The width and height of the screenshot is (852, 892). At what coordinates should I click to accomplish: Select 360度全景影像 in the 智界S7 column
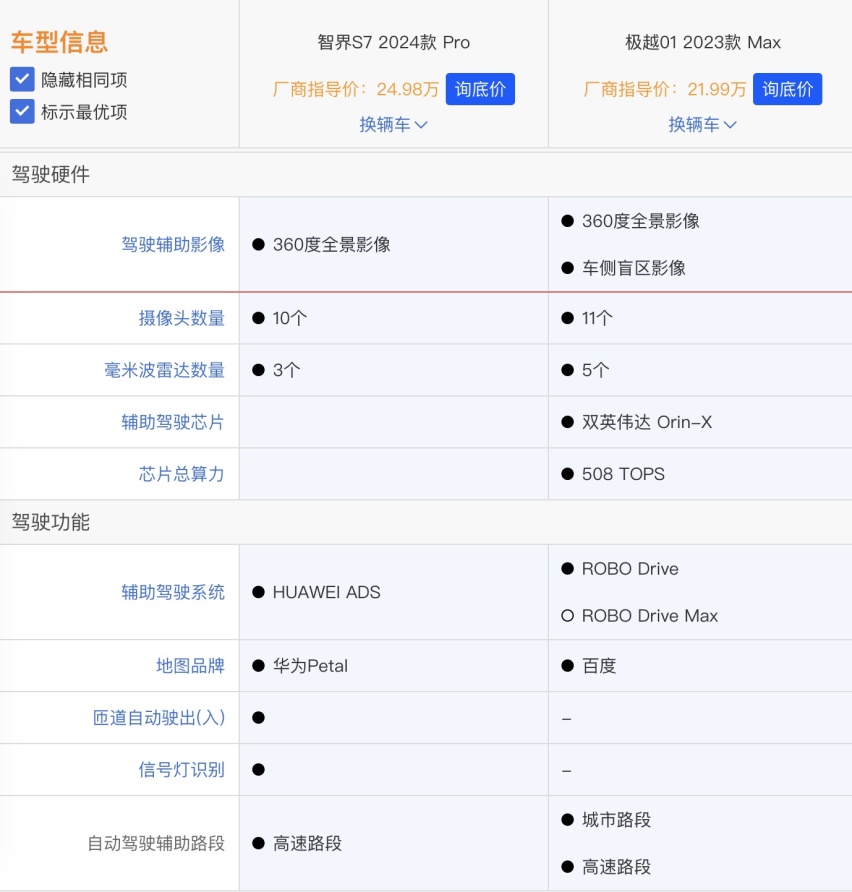[332, 245]
